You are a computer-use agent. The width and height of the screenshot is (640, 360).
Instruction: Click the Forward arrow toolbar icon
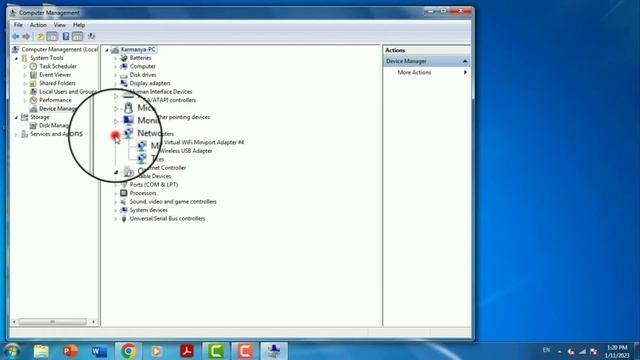[x=26, y=37]
